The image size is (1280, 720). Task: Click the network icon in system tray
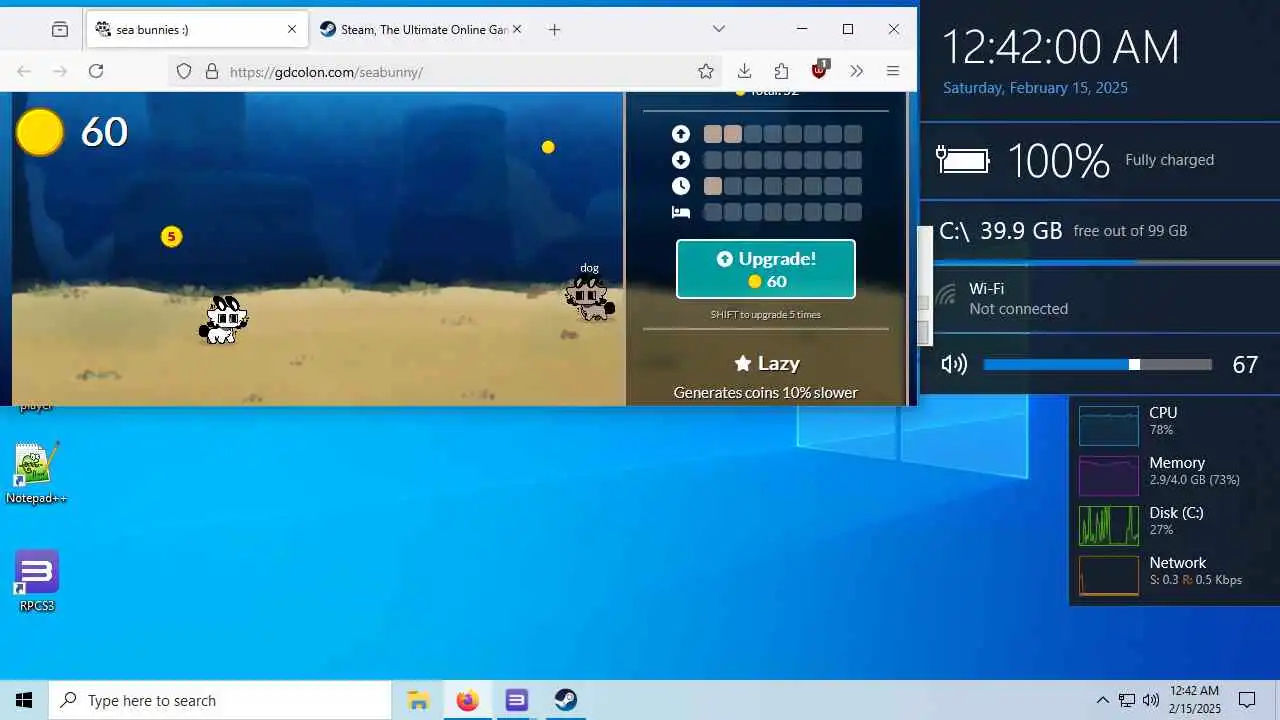pos(1127,700)
